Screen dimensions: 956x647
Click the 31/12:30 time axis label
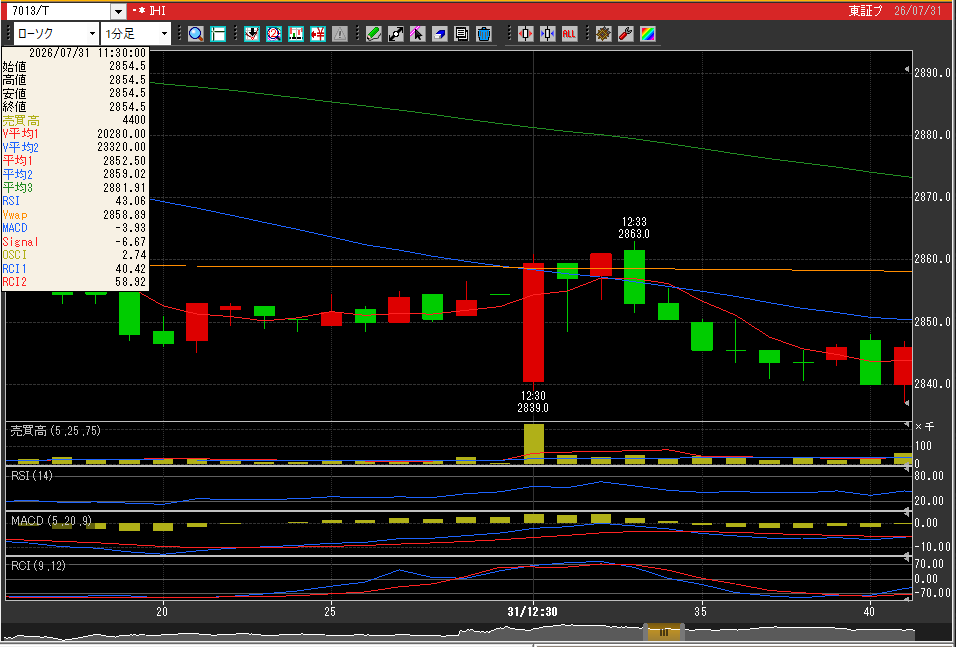point(530,611)
